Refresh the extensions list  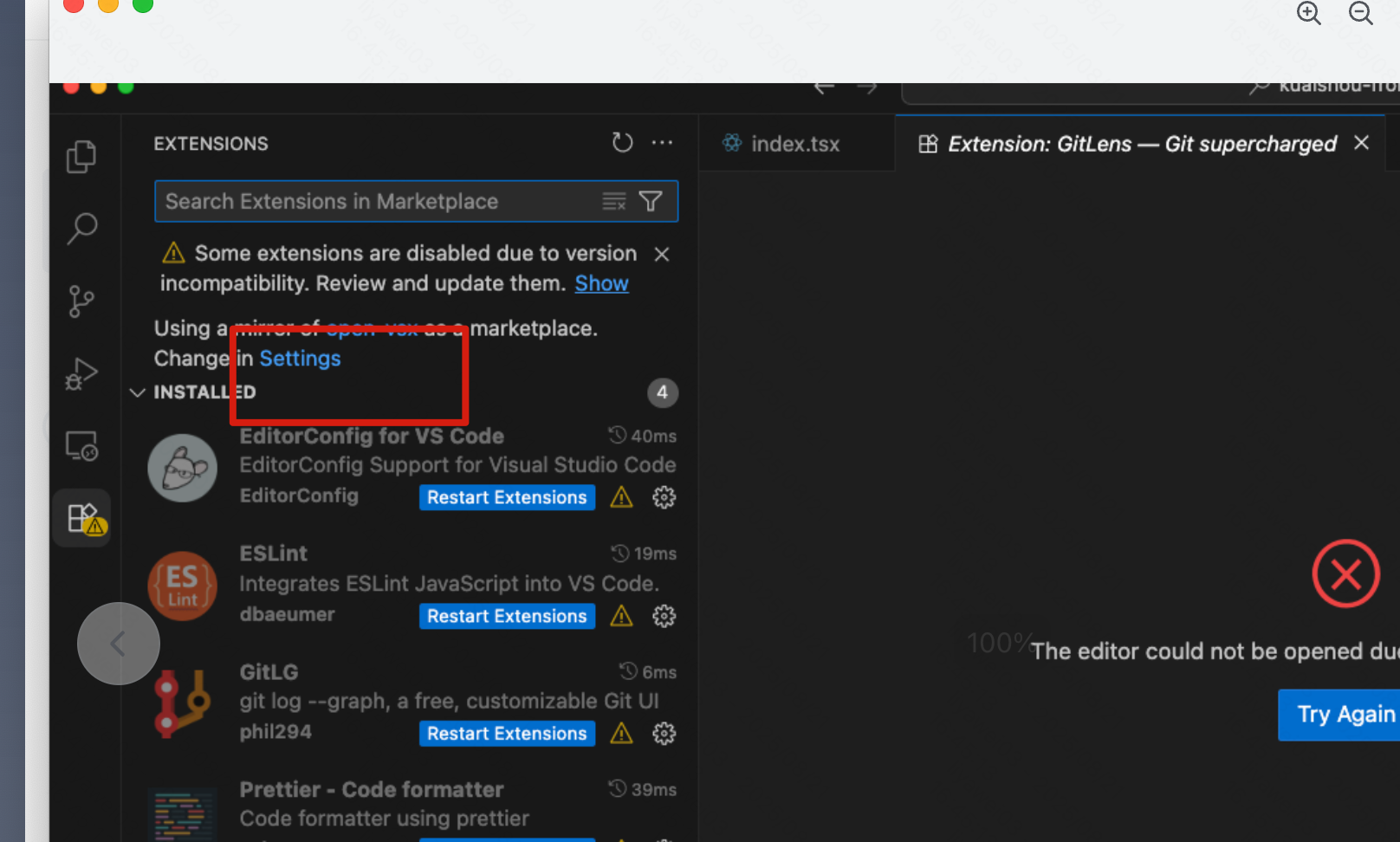click(622, 143)
